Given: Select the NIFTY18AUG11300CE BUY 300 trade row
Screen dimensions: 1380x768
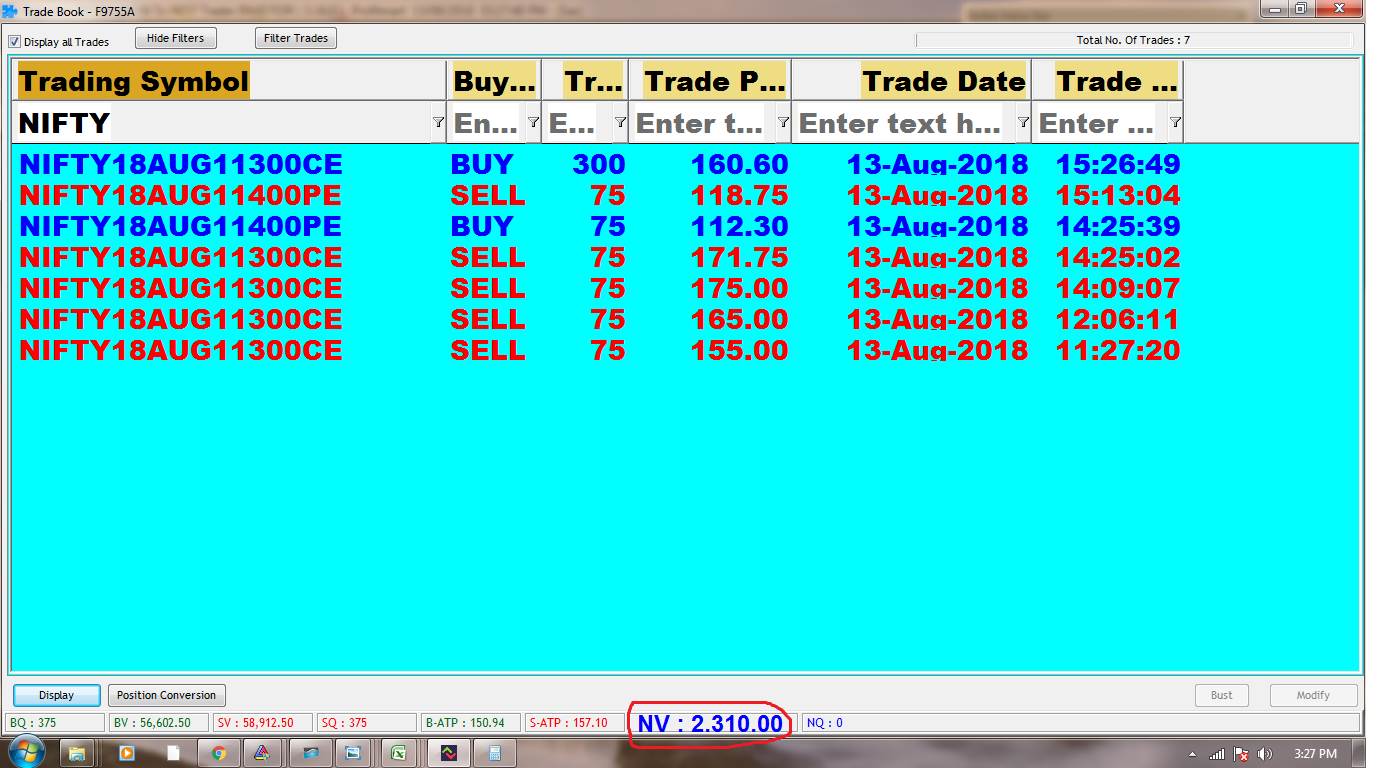Looking at the screenshot, I should coord(600,164).
